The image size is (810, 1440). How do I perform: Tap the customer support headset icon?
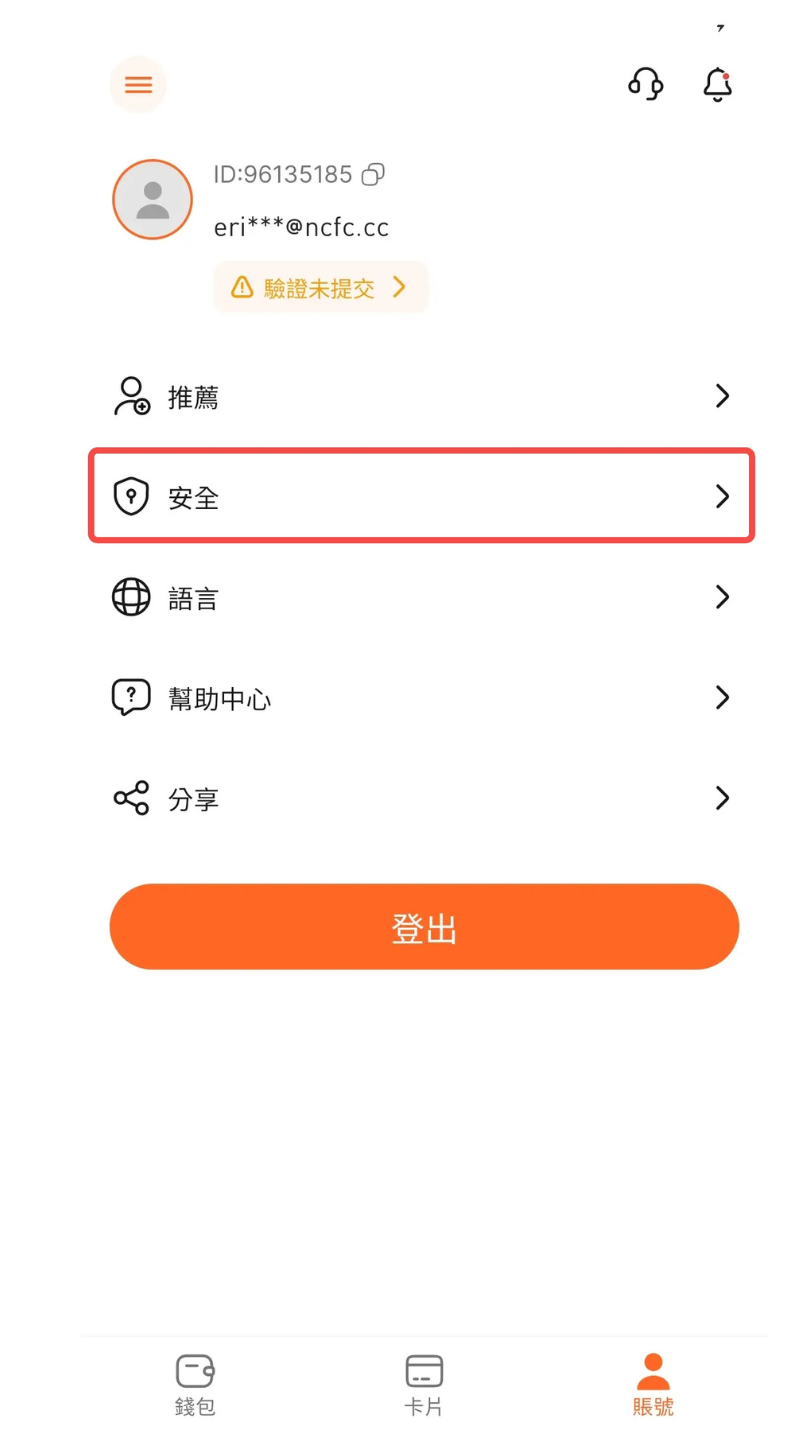(x=646, y=84)
